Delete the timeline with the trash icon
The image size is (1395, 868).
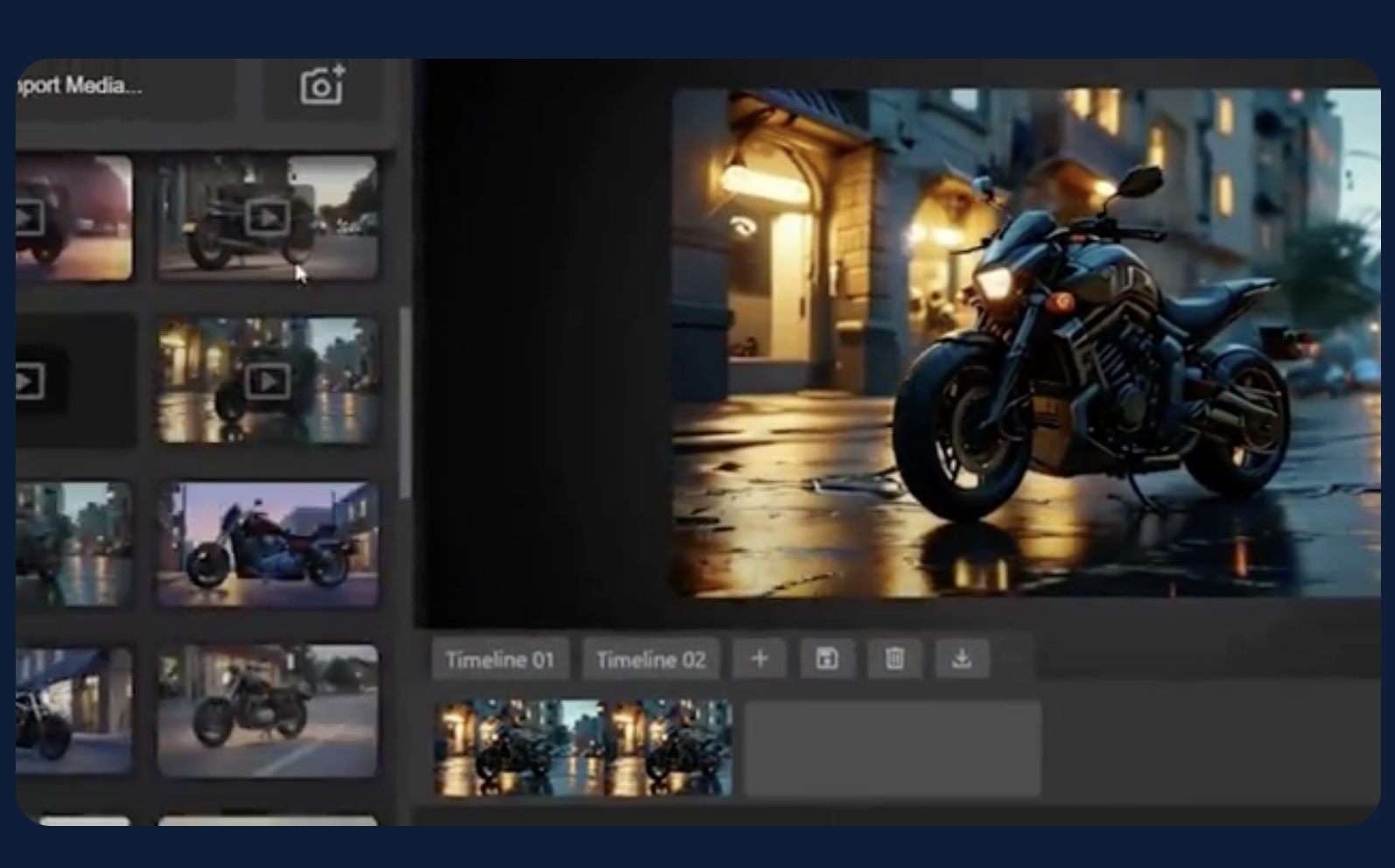(894, 659)
